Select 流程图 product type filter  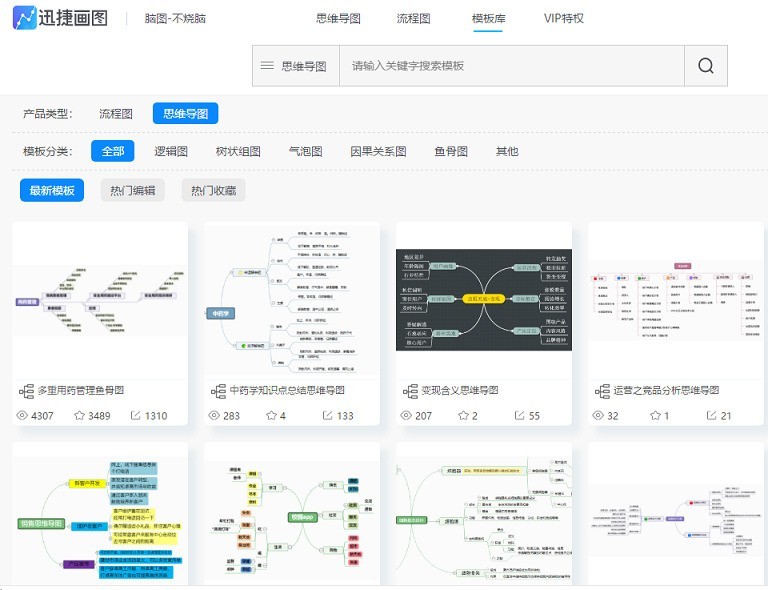point(116,114)
